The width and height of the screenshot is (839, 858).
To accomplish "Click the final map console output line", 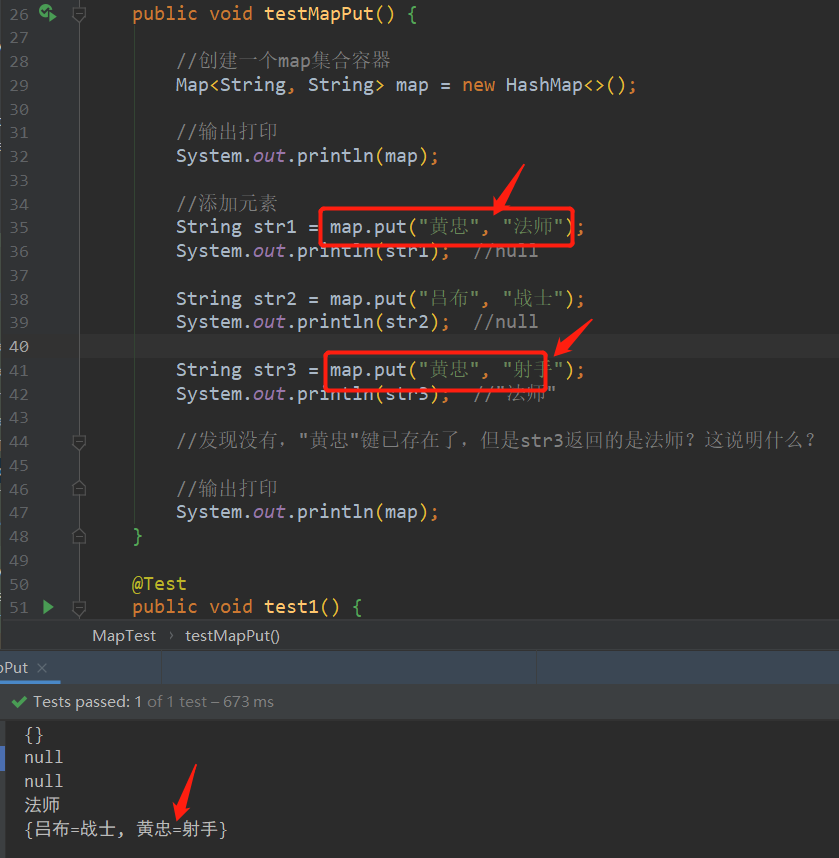I will 126,829.
